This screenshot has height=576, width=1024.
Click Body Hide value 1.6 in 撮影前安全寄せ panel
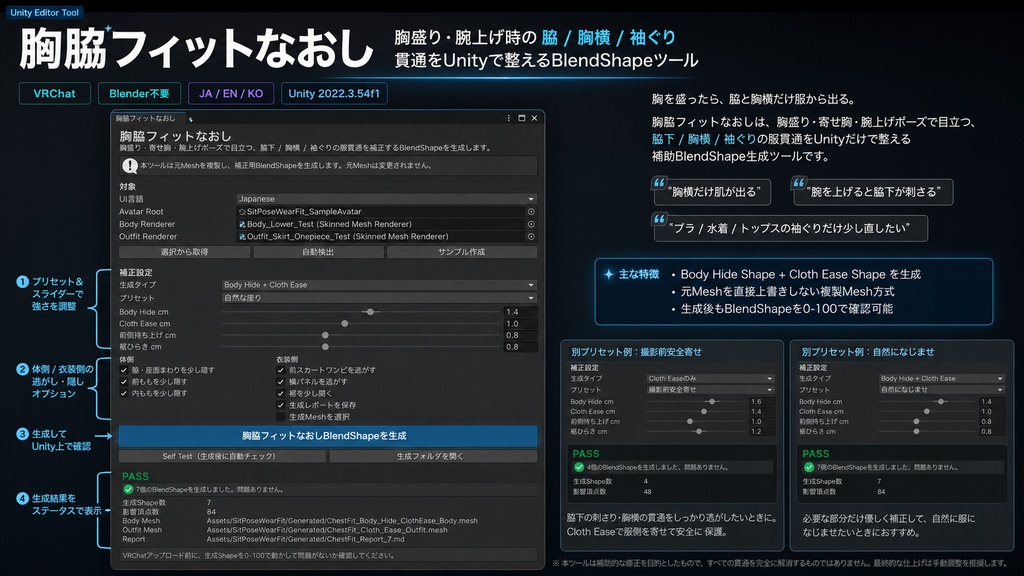[x=761, y=402]
